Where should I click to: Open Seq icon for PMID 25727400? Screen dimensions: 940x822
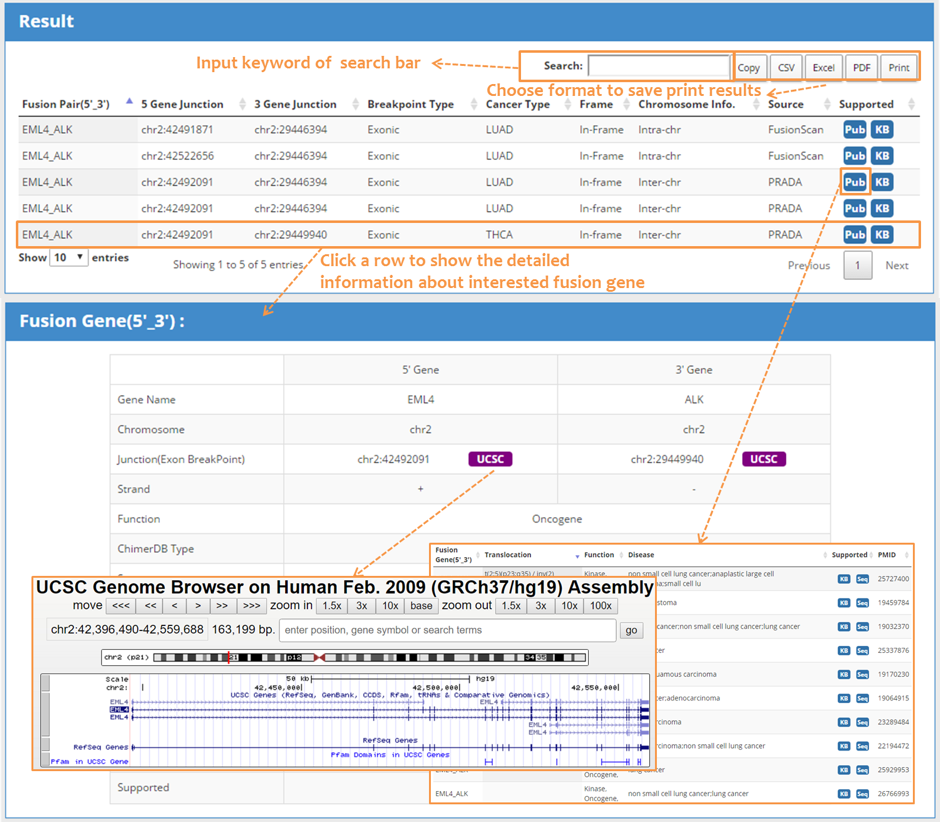coord(862,579)
